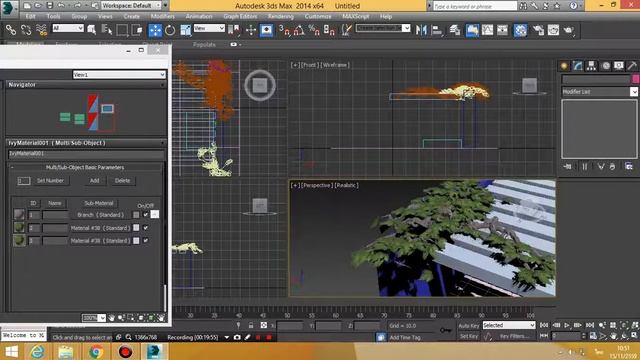This screenshot has height=360, width=640.
Task: Click the pink object color swatch in command panel
Action: coord(635,79)
